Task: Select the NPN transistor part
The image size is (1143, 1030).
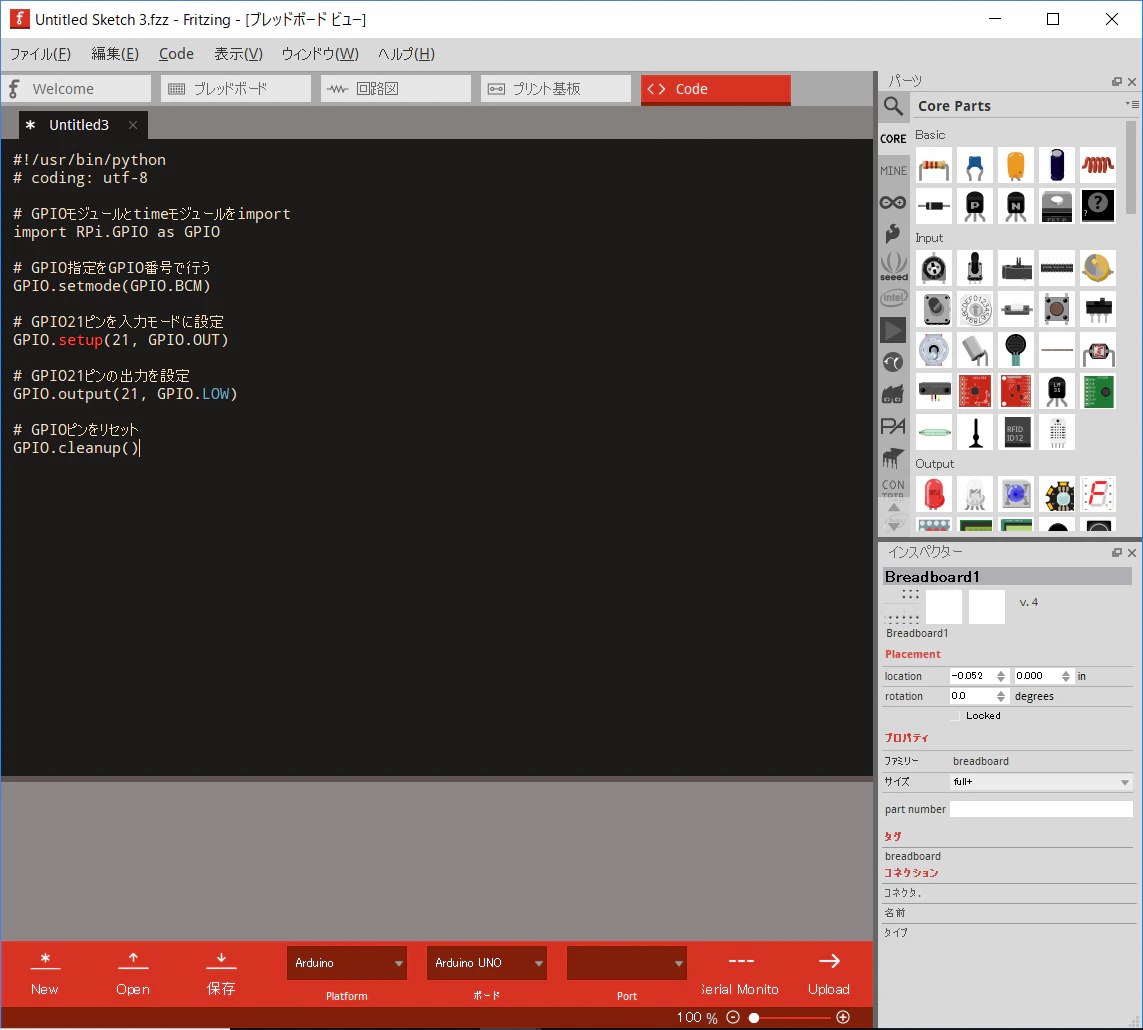Action: coord(1015,206)
